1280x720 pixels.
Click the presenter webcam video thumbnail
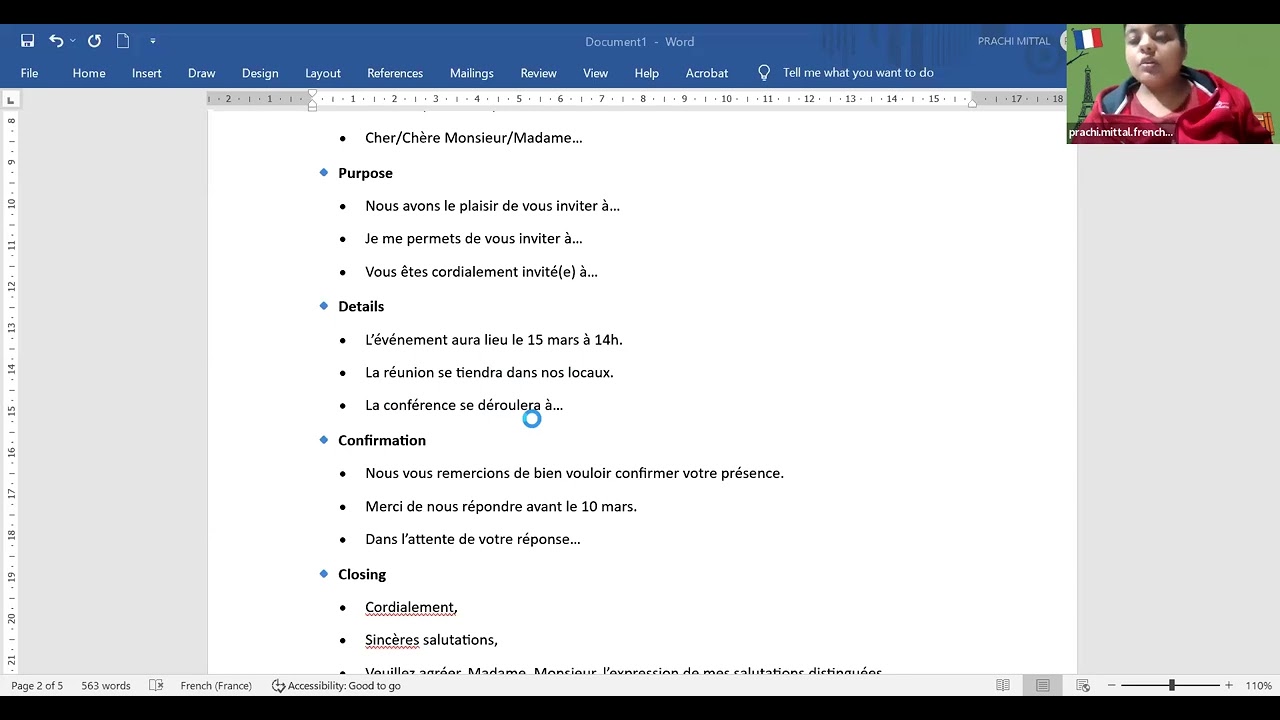click(1172, 84)
